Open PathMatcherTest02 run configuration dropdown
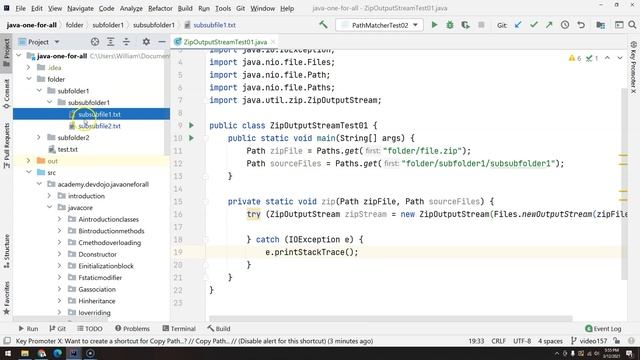This screenshot has height=360, width=640. [x=379, y=25]
